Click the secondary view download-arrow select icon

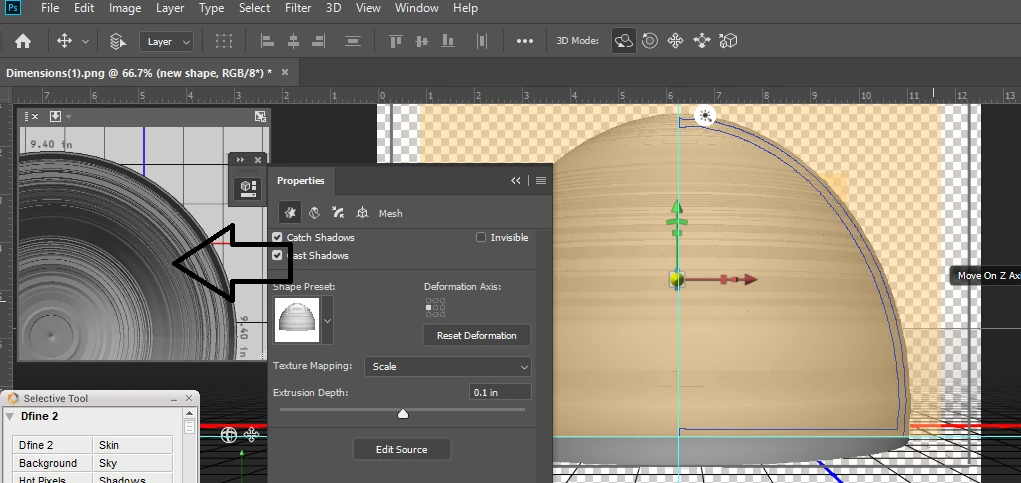55,116
